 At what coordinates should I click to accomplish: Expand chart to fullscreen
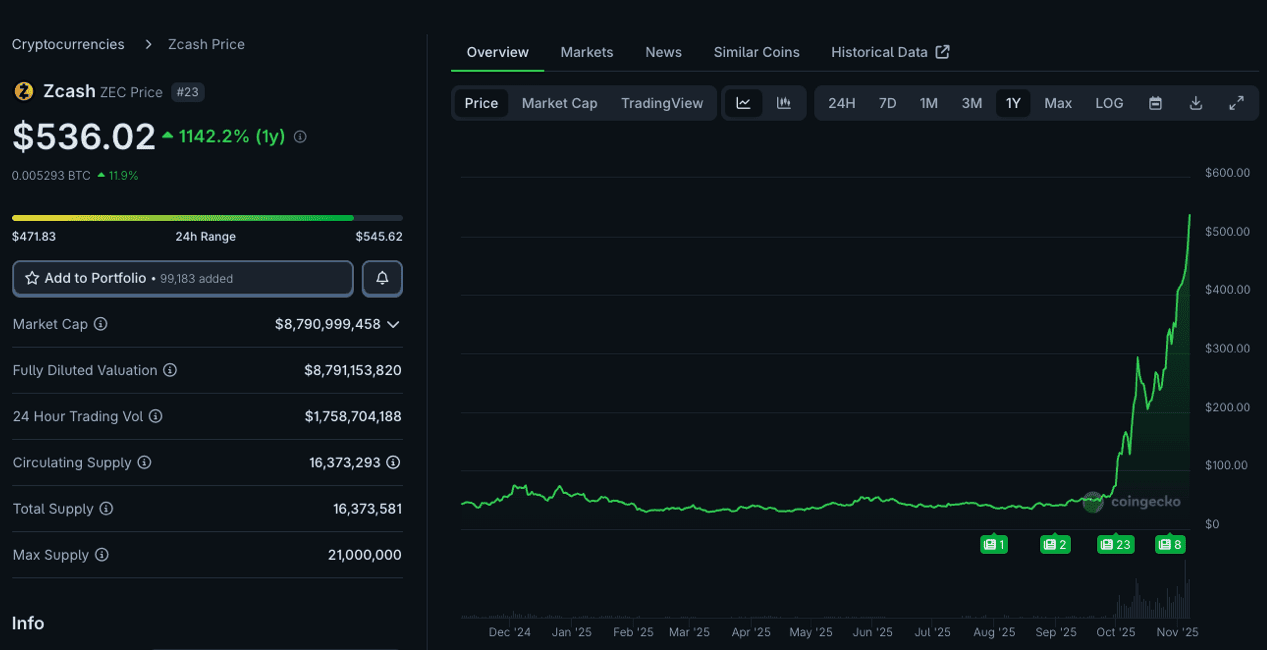tap(1236, 103)
